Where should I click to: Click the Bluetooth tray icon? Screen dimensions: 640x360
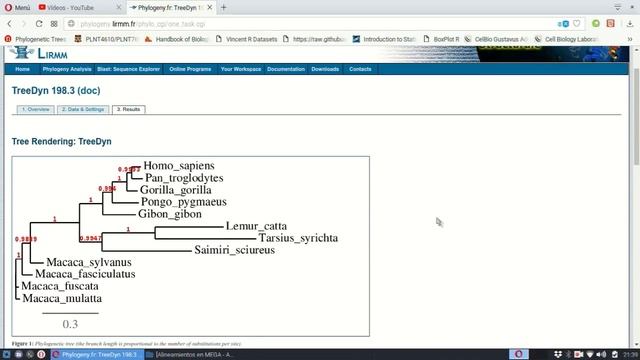(569, 354)
